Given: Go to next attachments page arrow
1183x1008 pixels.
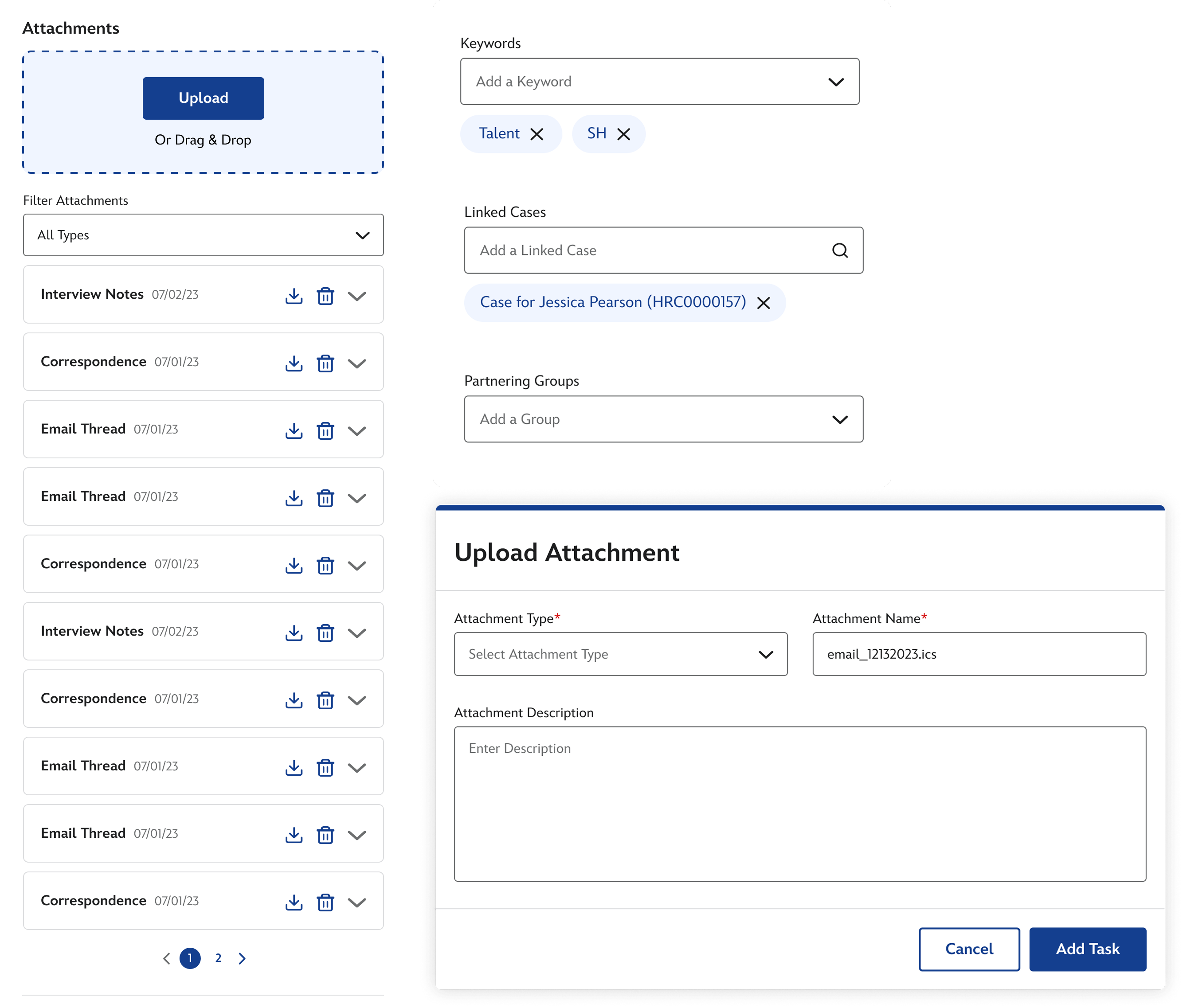Looking at the screenshot, I should (242, 958).
